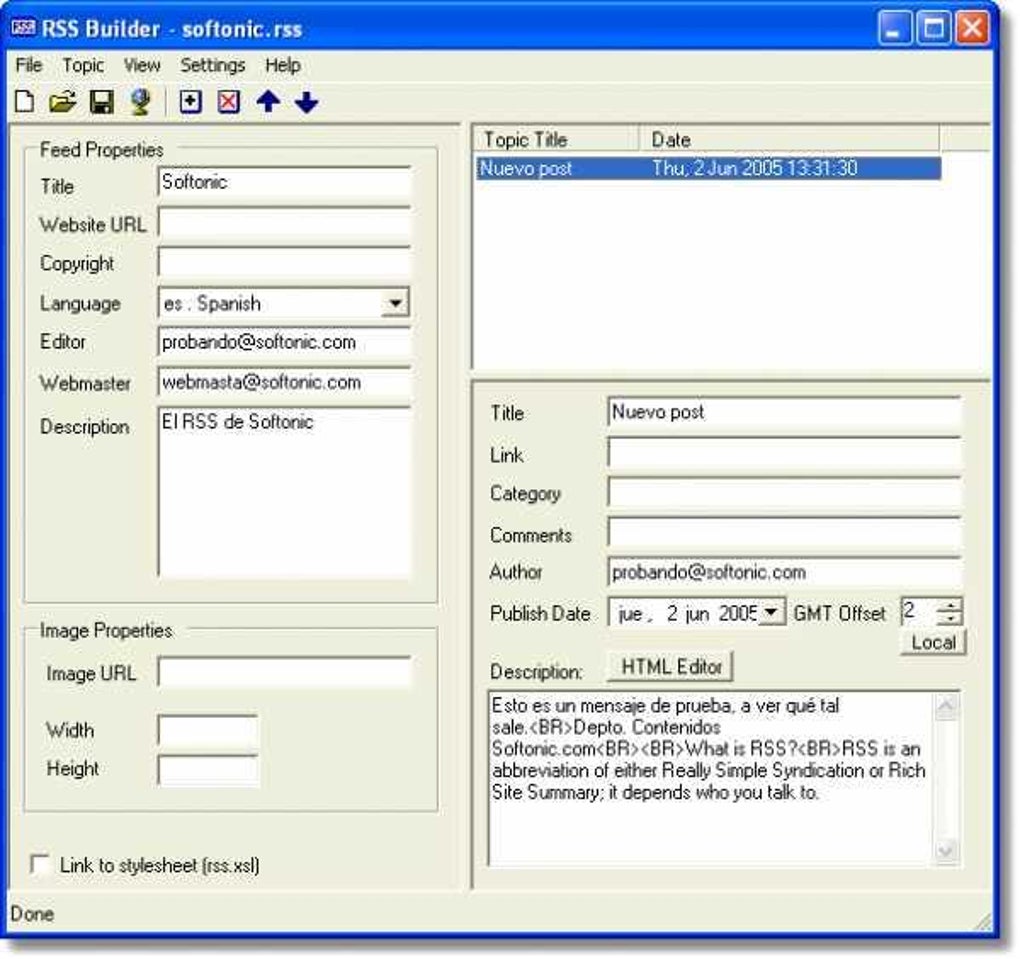Open the Help menu
This screenshot has height=959, width=1020.
point(283,65)
